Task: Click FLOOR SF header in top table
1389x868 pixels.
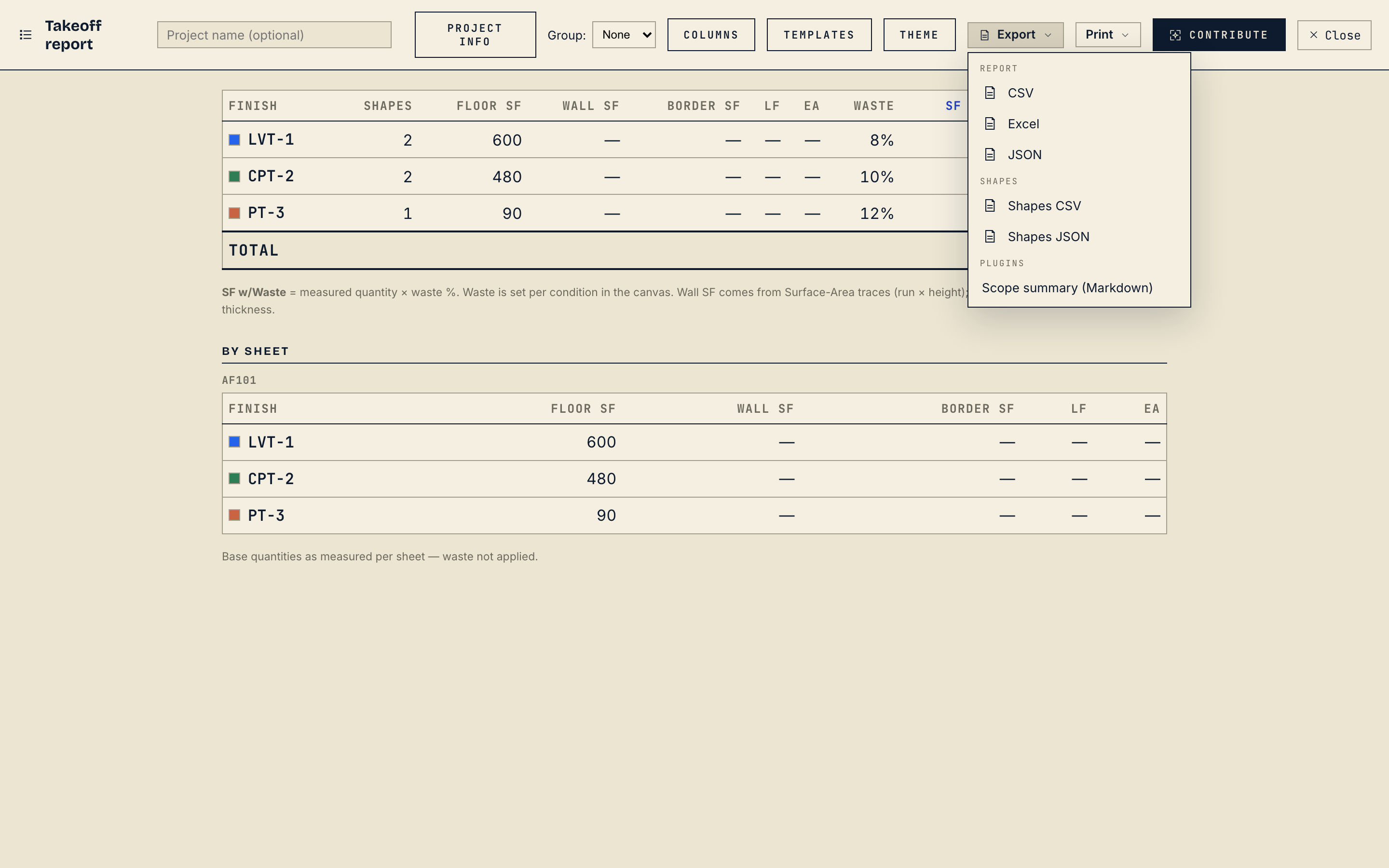Action: (x=489, y=106)
